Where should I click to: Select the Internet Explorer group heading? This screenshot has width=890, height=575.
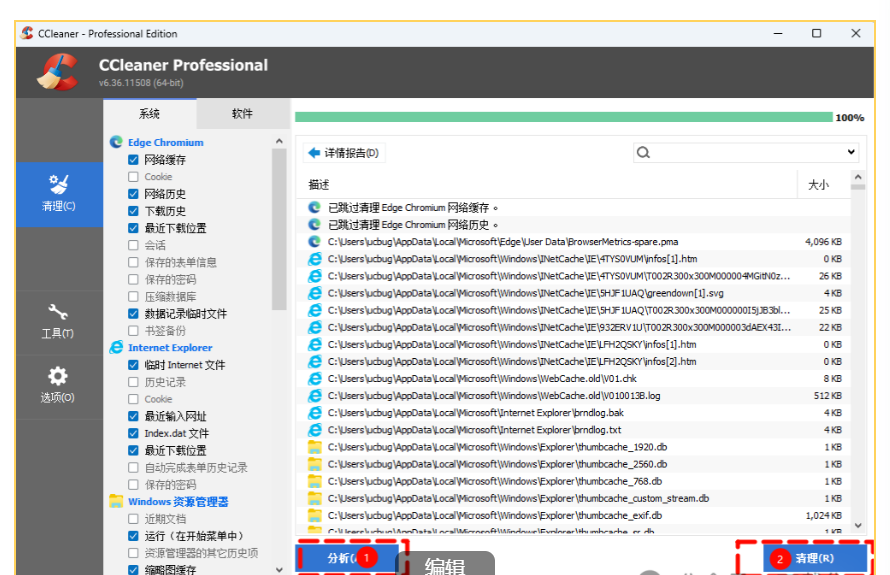pyautogui.click(x=170, y=347)
